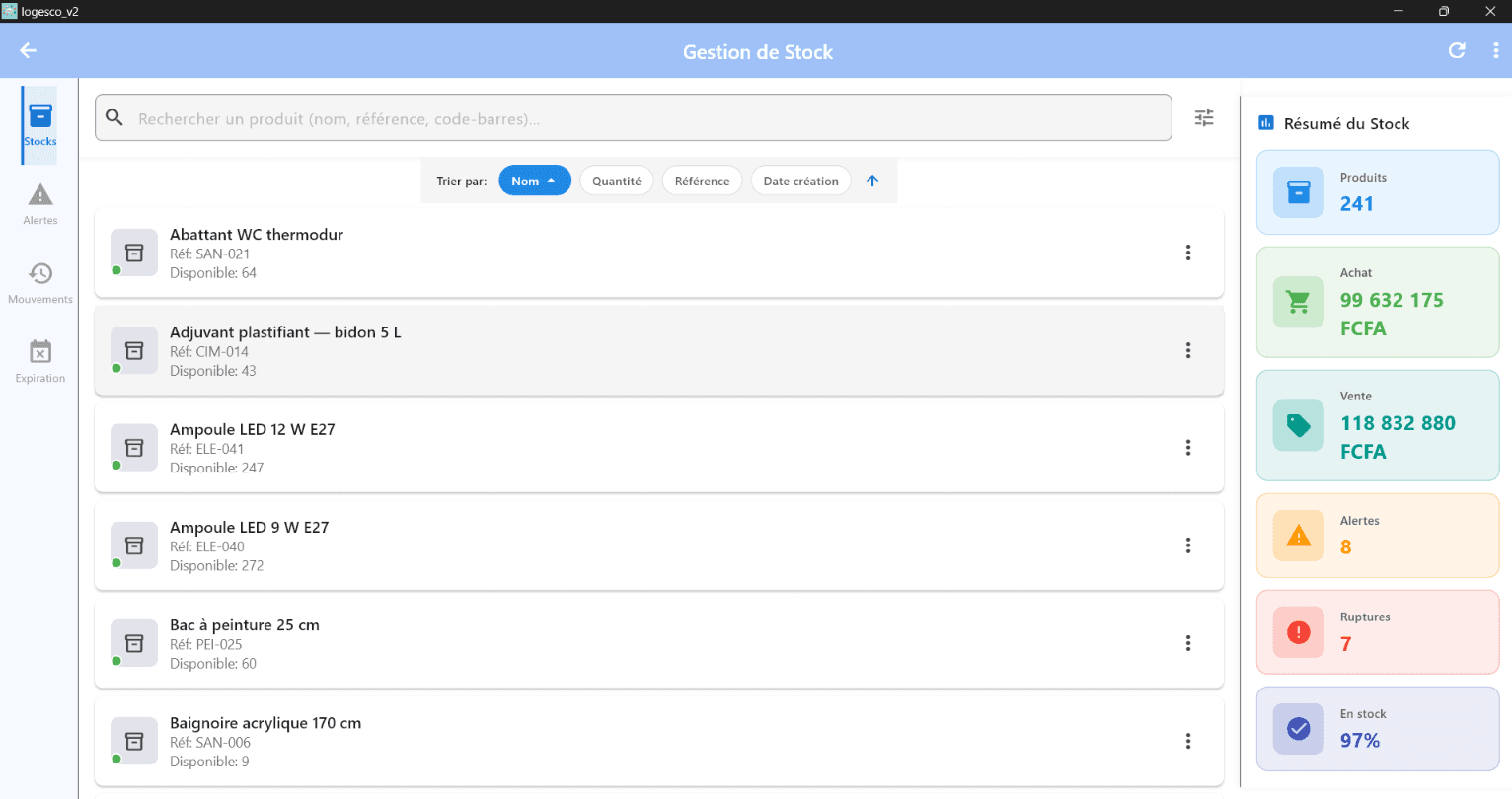
Task: Sort products by Quantité
Action: (617, 181)
